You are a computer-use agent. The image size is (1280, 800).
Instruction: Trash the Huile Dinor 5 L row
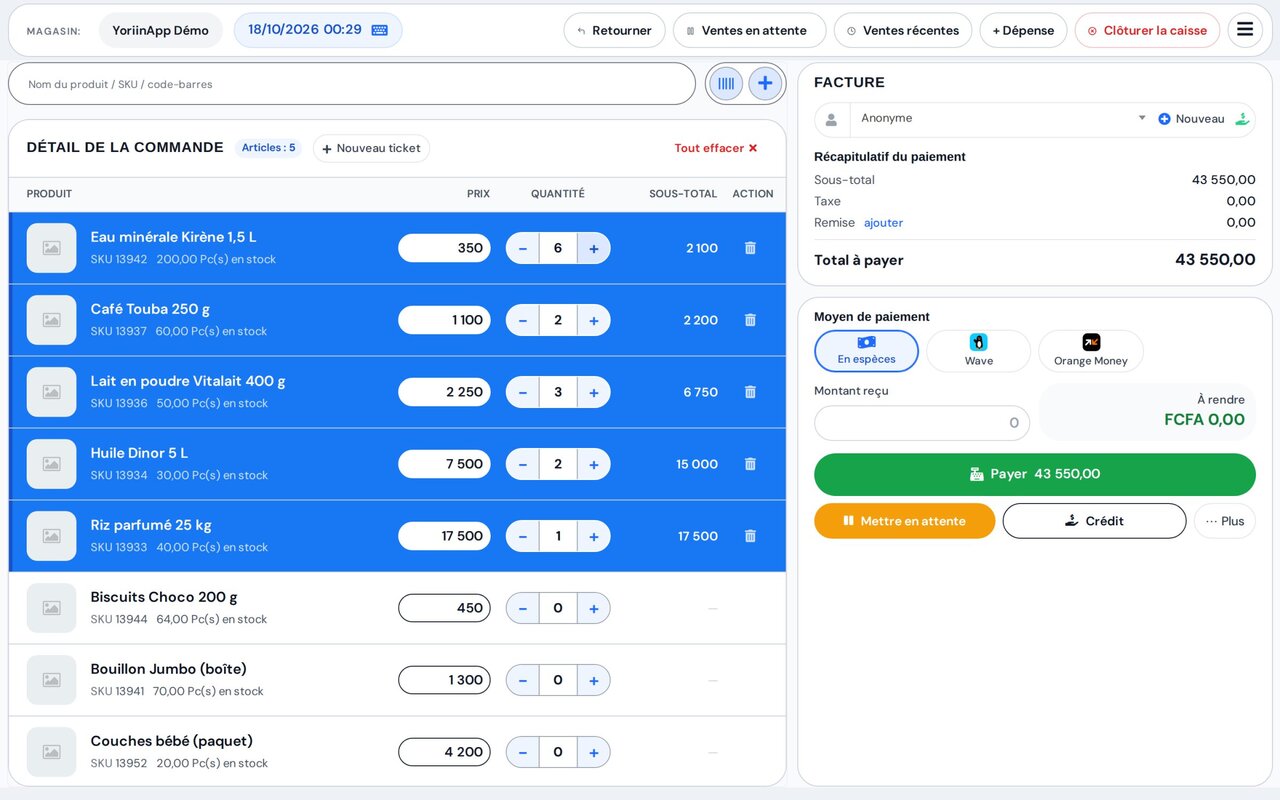coord(750,464)
